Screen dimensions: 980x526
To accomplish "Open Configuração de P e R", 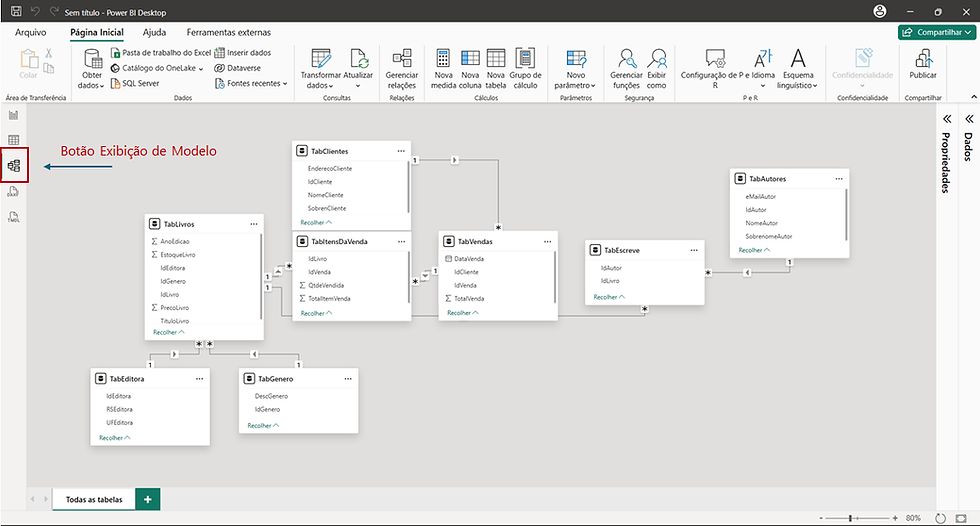I will pos(714,69).
